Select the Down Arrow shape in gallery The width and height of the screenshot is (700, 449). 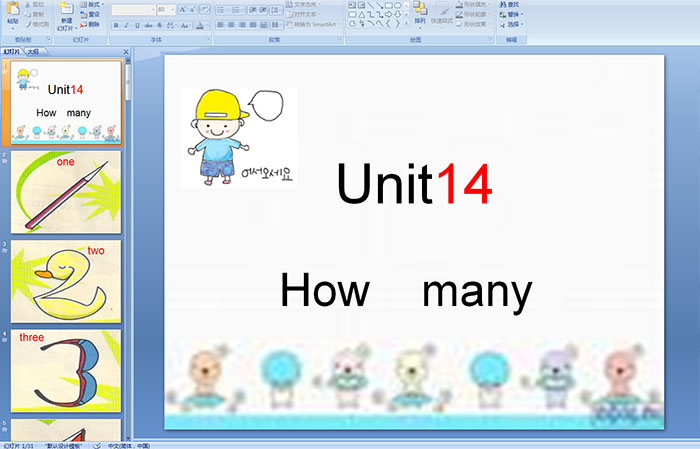(x=397, y=14)
